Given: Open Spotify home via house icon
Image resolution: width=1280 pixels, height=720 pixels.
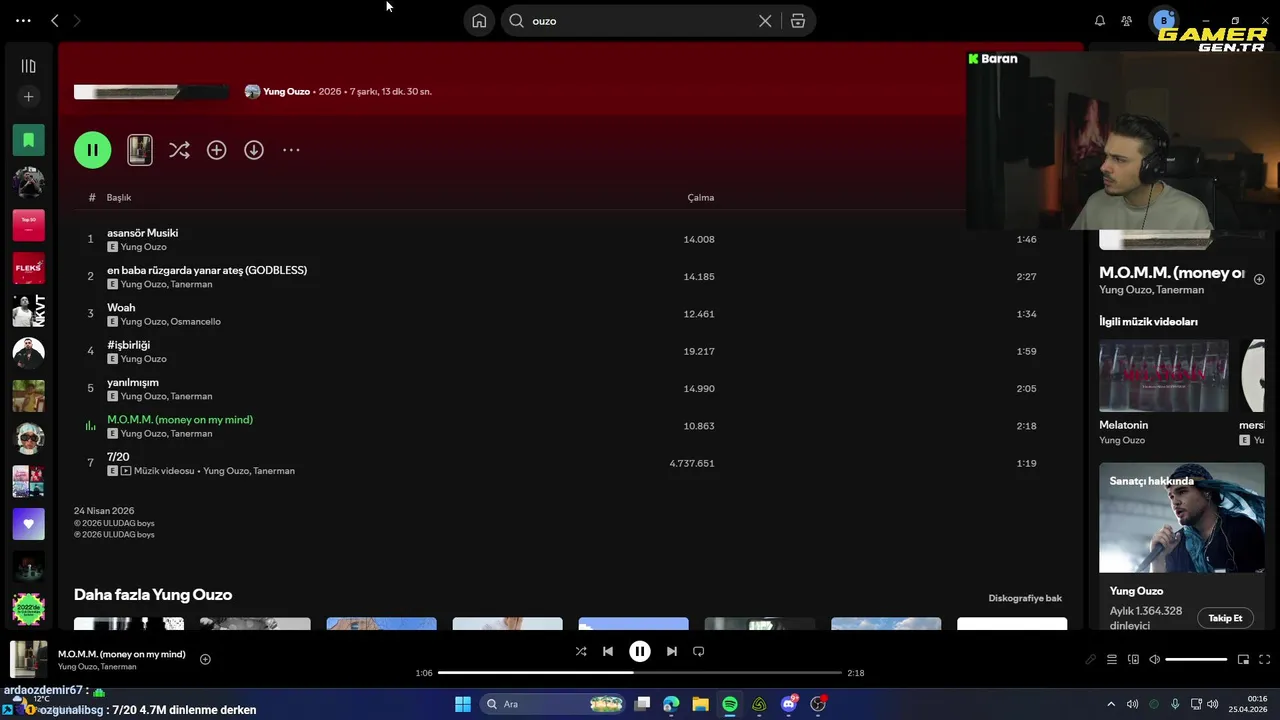Looking at the screenshot, I should (x=479, y=21).
